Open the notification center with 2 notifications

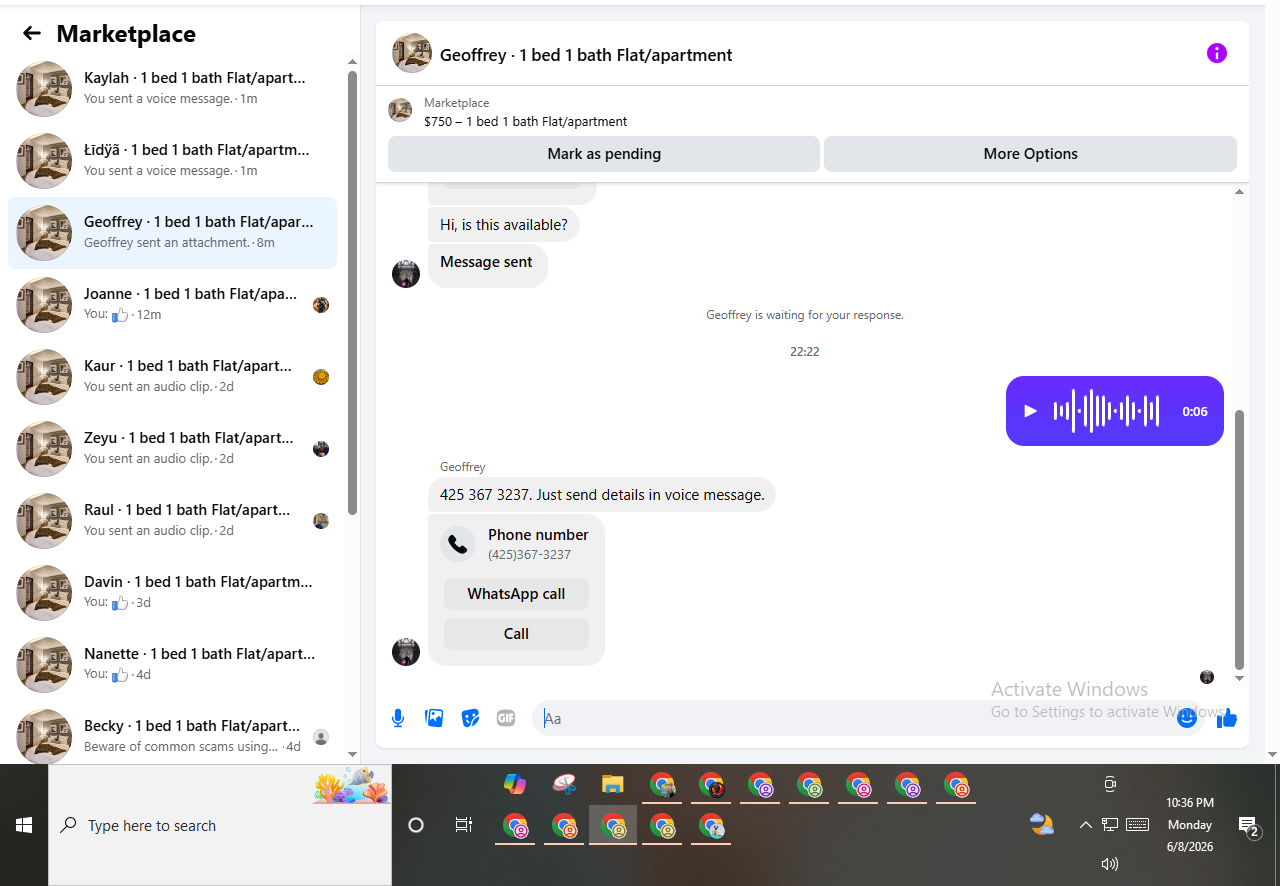tap(1248, 825)
